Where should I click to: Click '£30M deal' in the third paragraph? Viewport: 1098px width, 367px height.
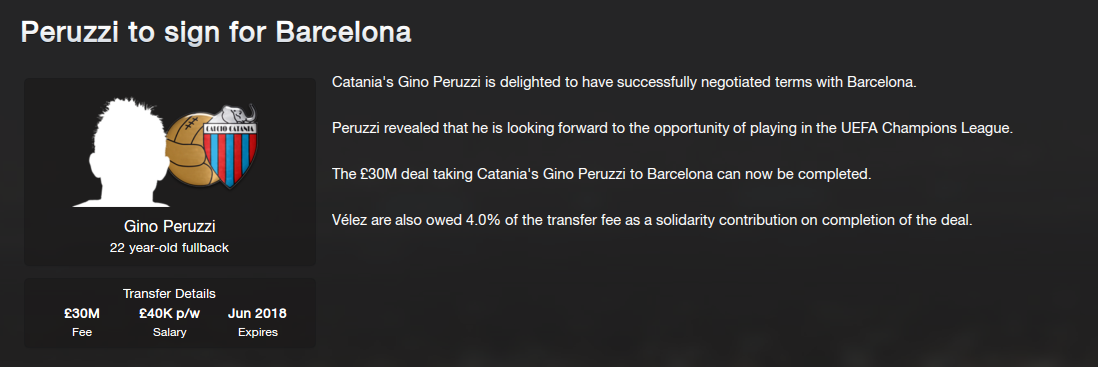[x=389, y=174]
